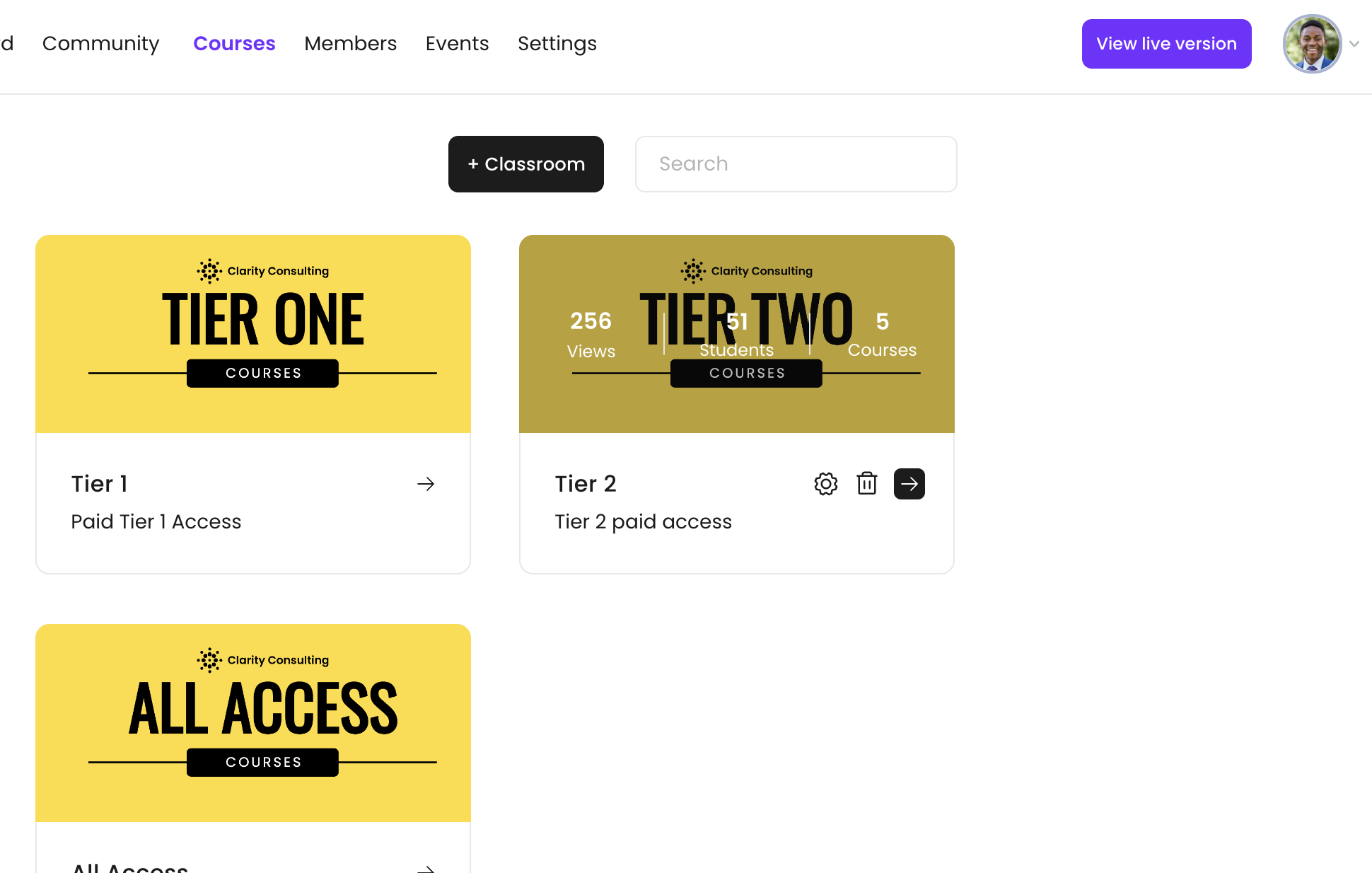
Task: Open the Events tab
Action: (x=457, y=44)
